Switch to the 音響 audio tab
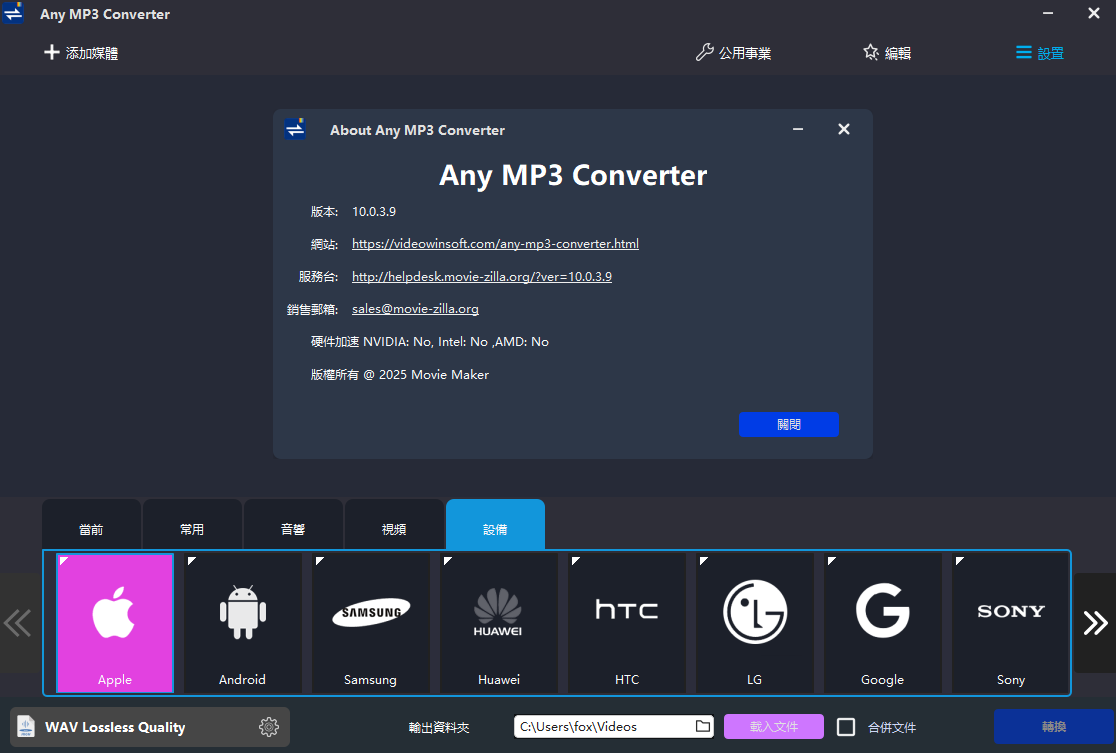Image resolution: width=1116 pixels, height=753 pixels. (293, 529)
